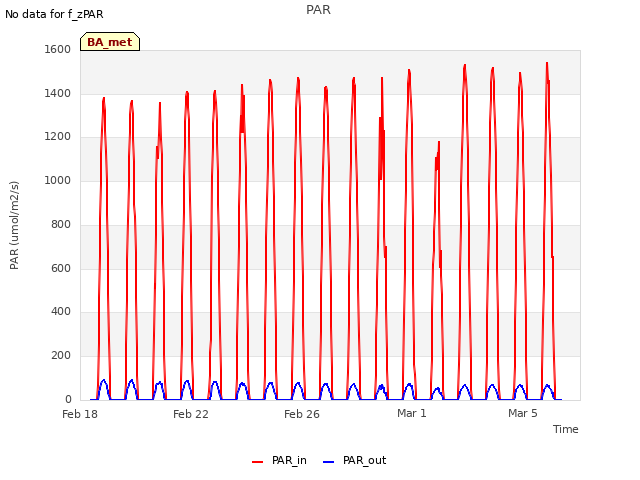Click the Feb 18 x-axis tick label
This screenshot has width=640, height=480.
pos(80,414)
